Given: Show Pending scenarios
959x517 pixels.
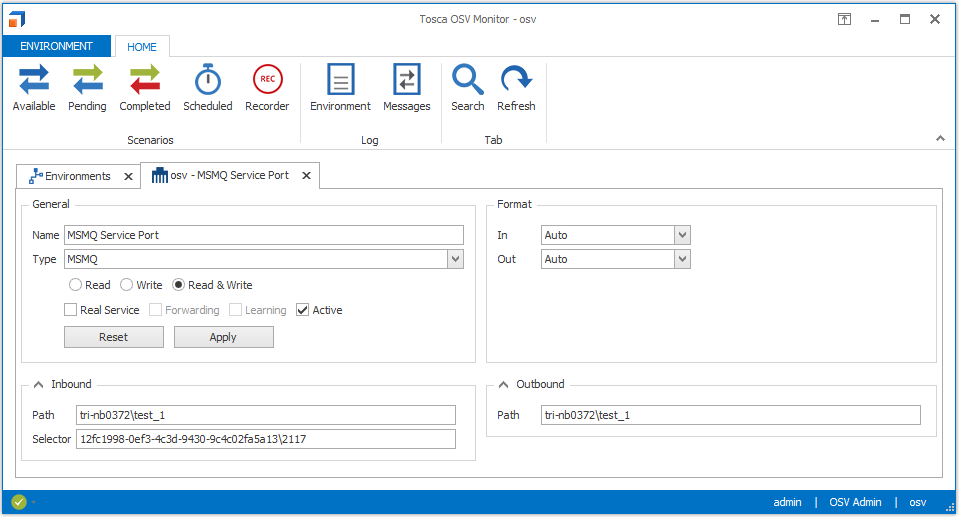Looking at the screenshot, I should [x=87, y=88].
